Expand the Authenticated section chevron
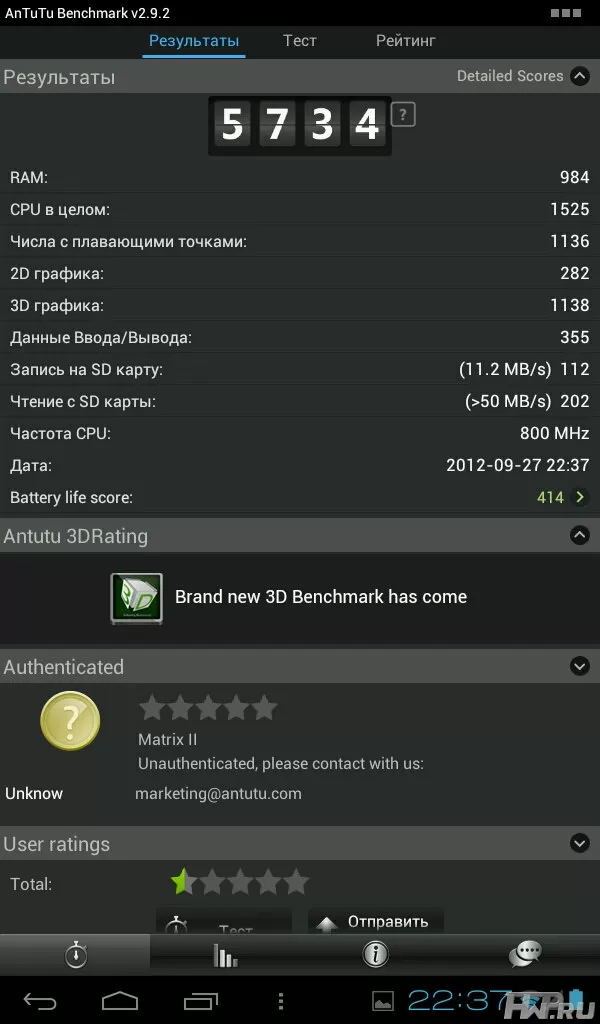Image resolution: width=600 pixels, height=1024 pixels. [x=580, y=666]
